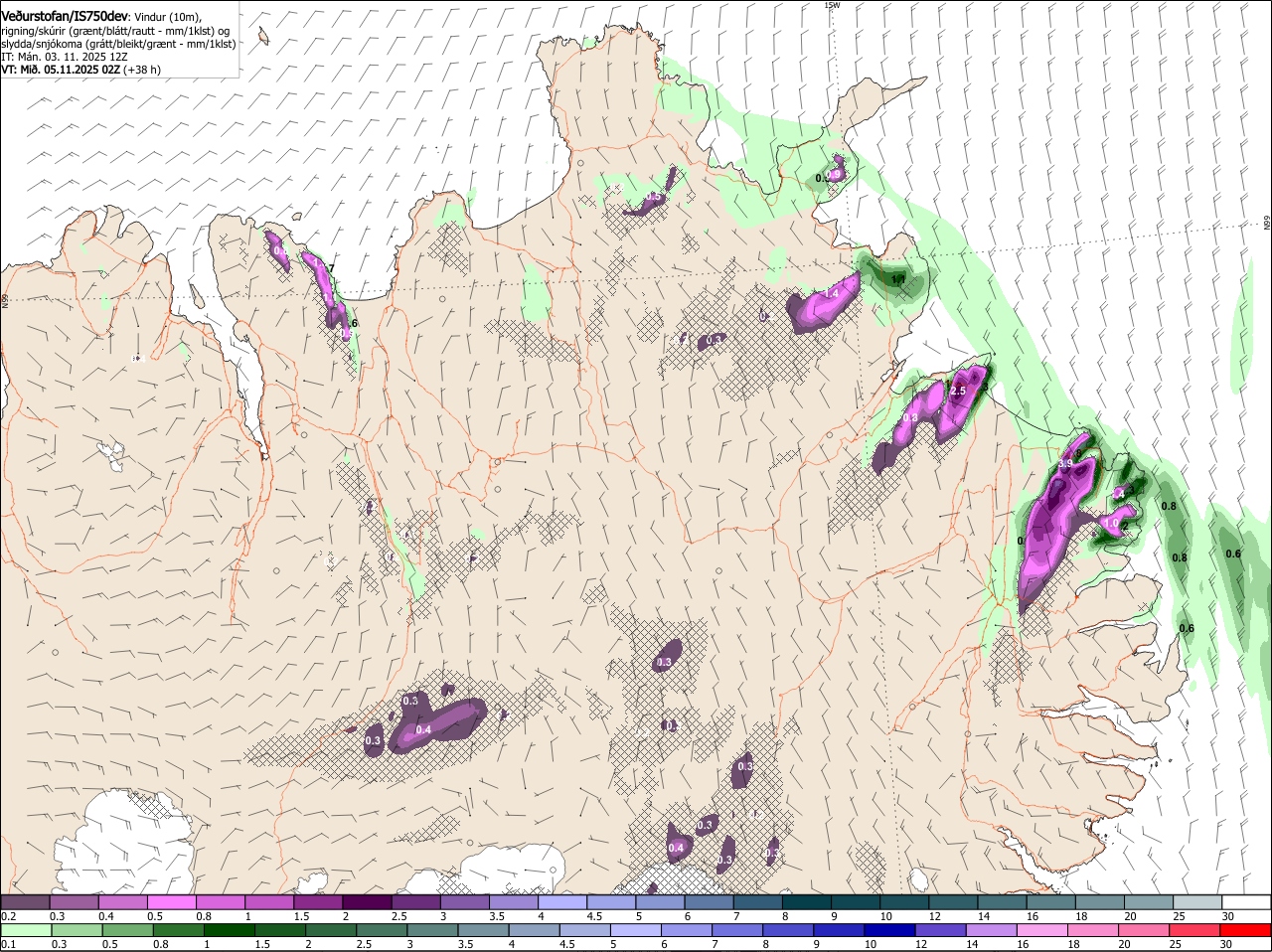Pick the 25 red-pink swatch, lower legend row
The width and height of the screenshot is (1272, 952).
[1194, 930]
